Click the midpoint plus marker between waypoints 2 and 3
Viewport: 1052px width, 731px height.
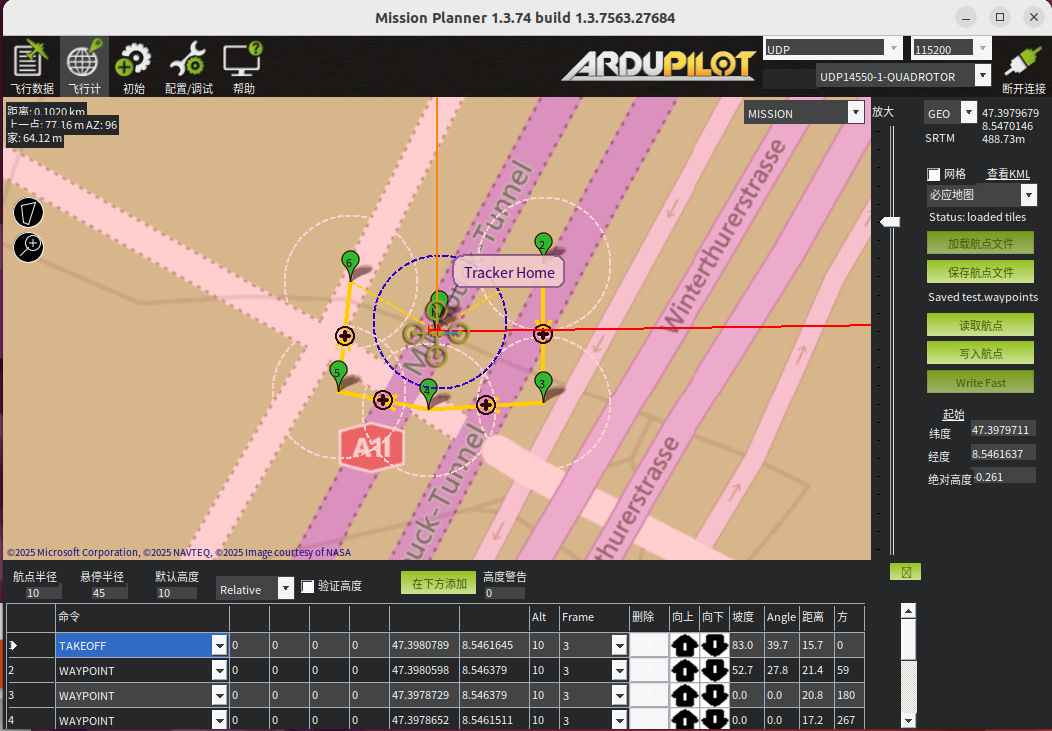click(x=543, y=333)
